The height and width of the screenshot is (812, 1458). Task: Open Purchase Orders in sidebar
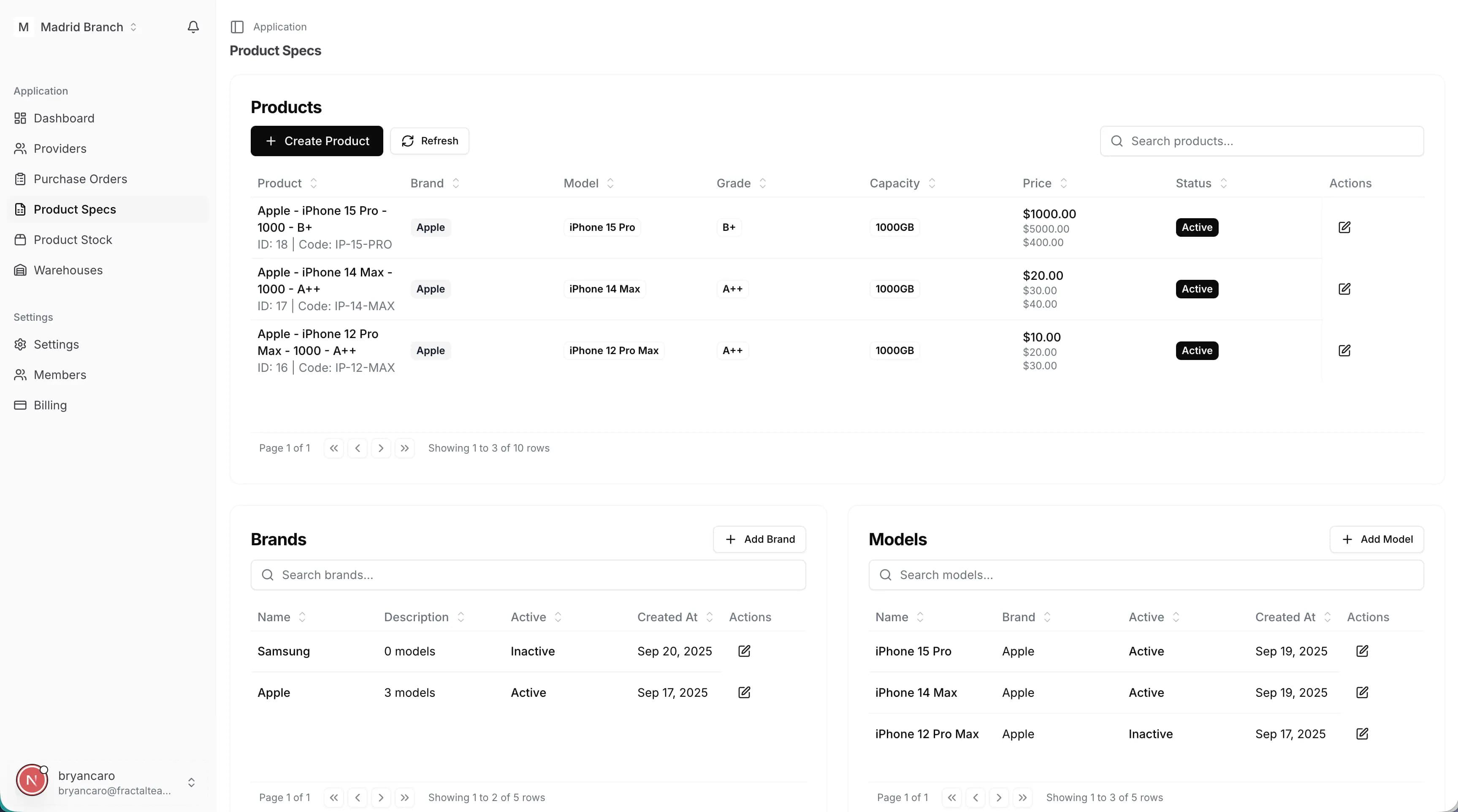[x=80, y=179]
